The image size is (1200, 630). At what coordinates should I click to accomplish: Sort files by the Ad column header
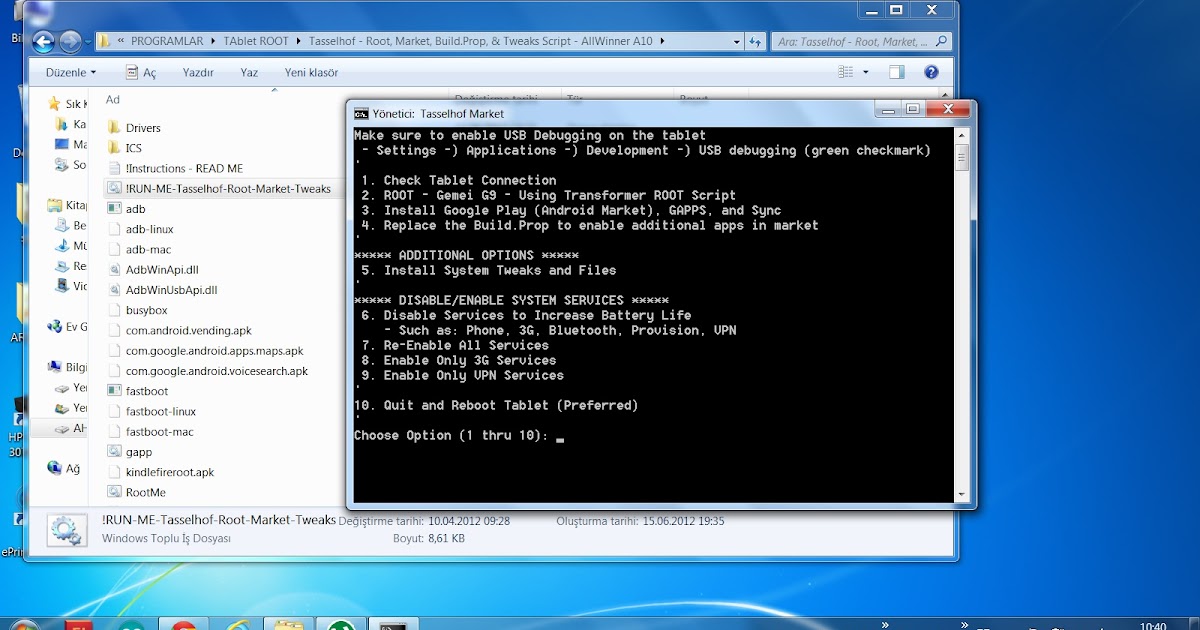[x=113, y=100]
